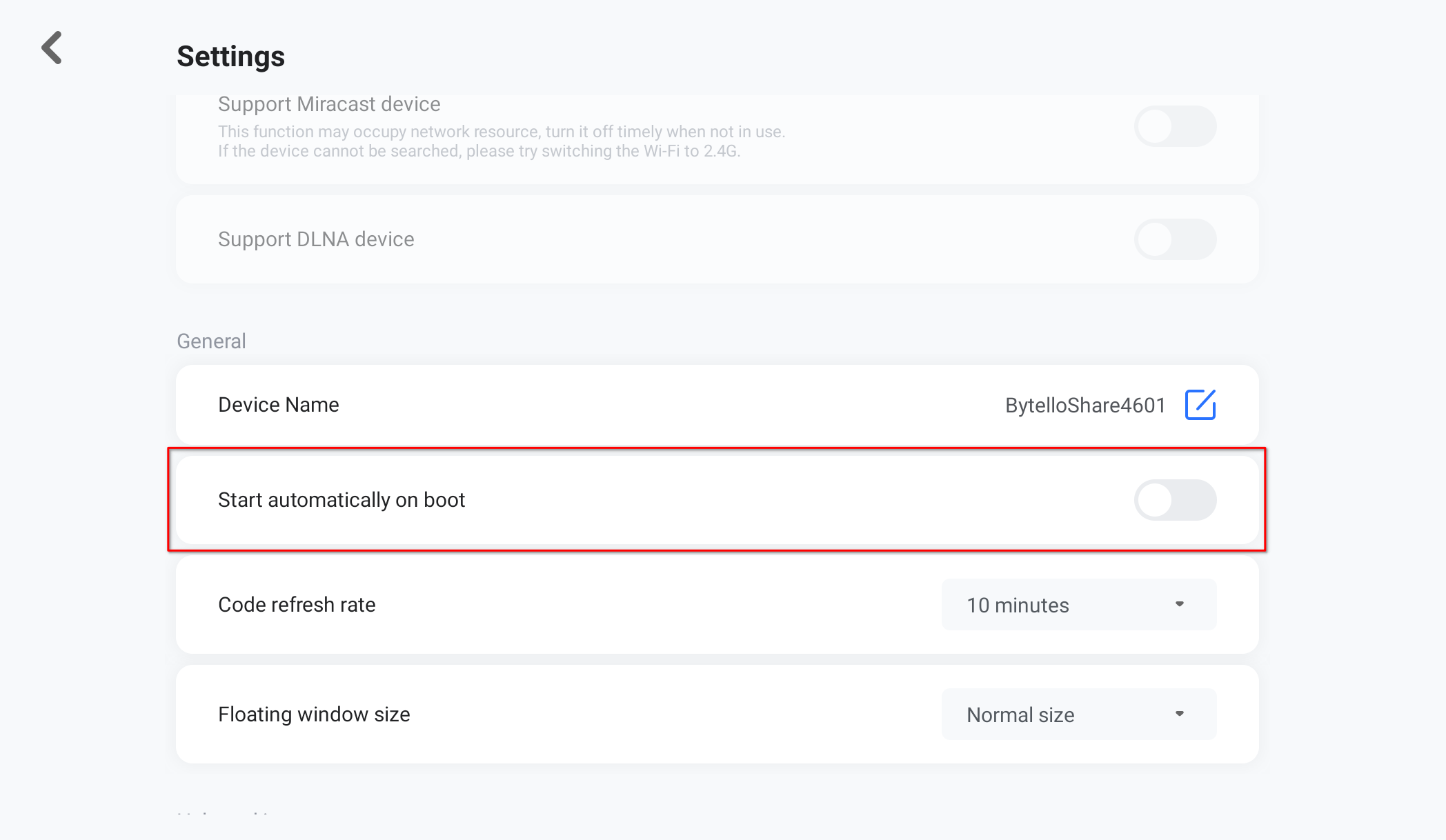Click the partially visible heading at bottom
The width and height of the screenshot is (1446, 840).
224,814
